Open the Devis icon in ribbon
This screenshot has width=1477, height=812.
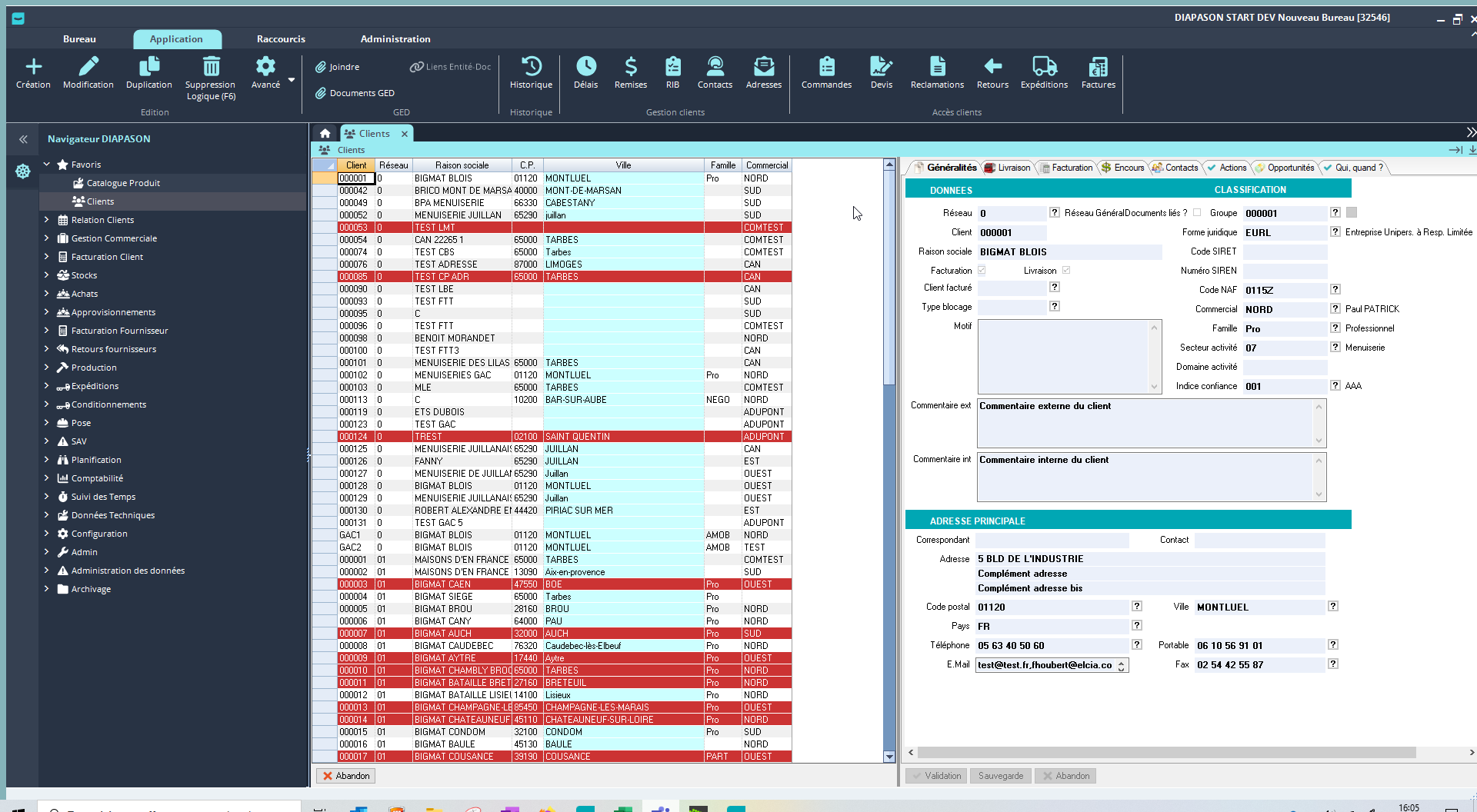(881, 67)
